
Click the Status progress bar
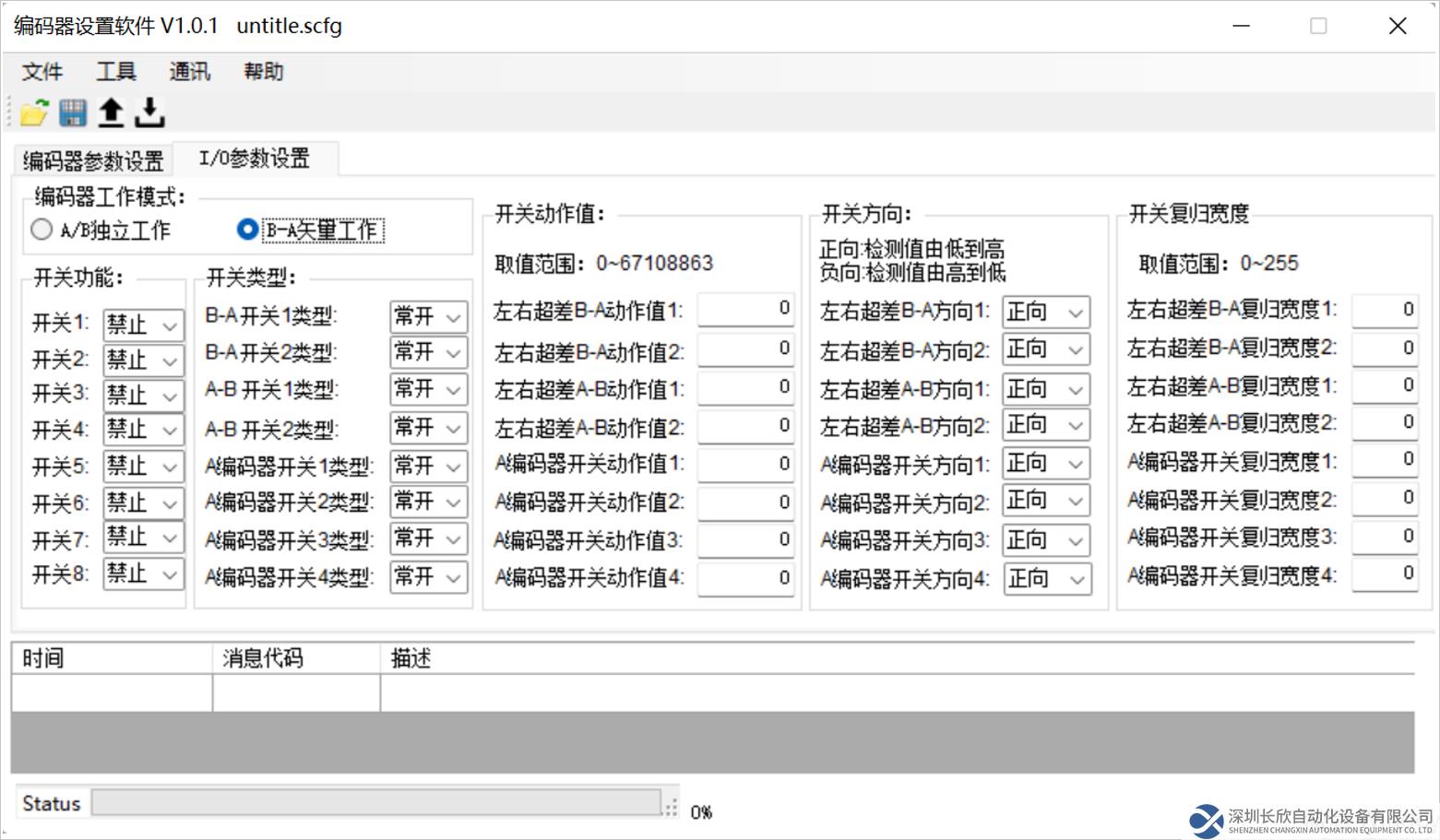(x=376, y=803)
